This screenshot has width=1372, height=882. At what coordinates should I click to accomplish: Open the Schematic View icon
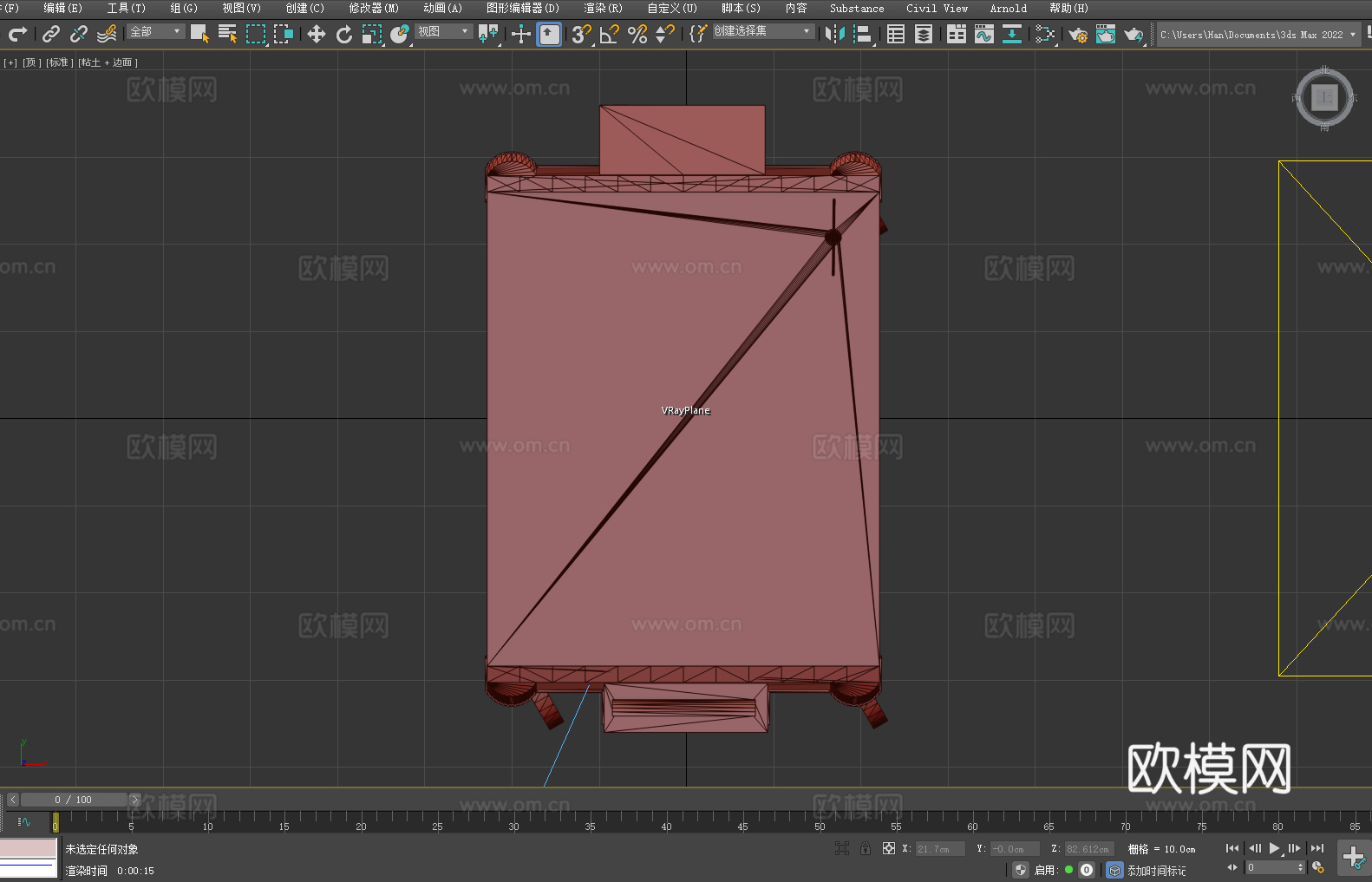click(x=1012, y=34)
